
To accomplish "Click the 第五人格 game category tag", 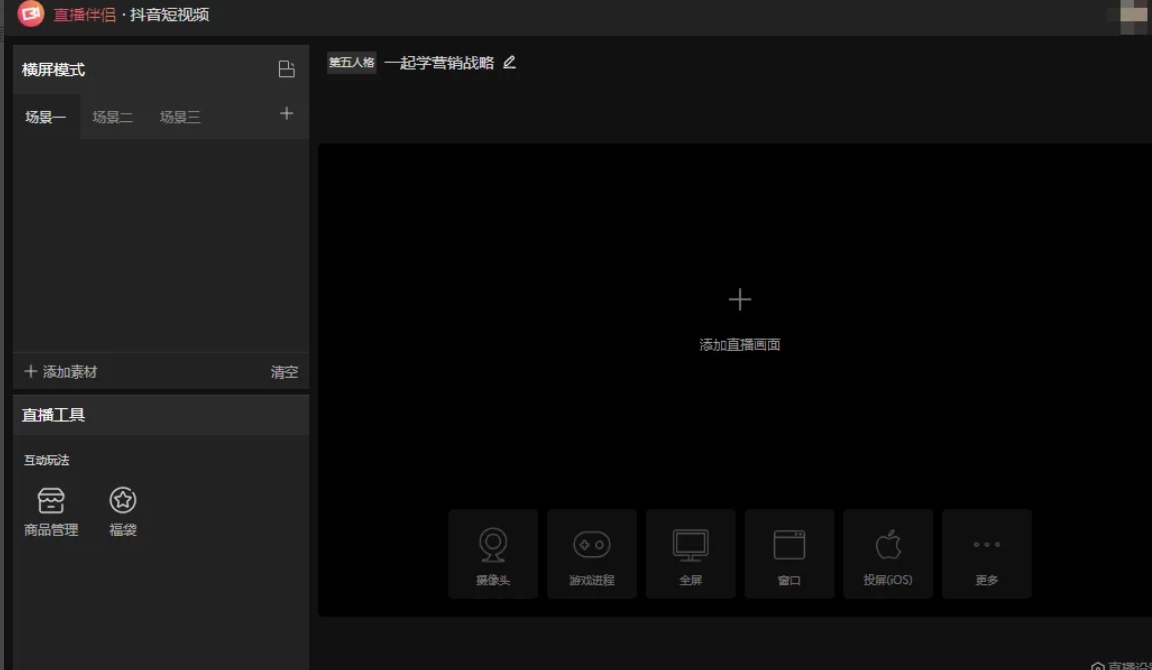I will click(x=351, y=62).
